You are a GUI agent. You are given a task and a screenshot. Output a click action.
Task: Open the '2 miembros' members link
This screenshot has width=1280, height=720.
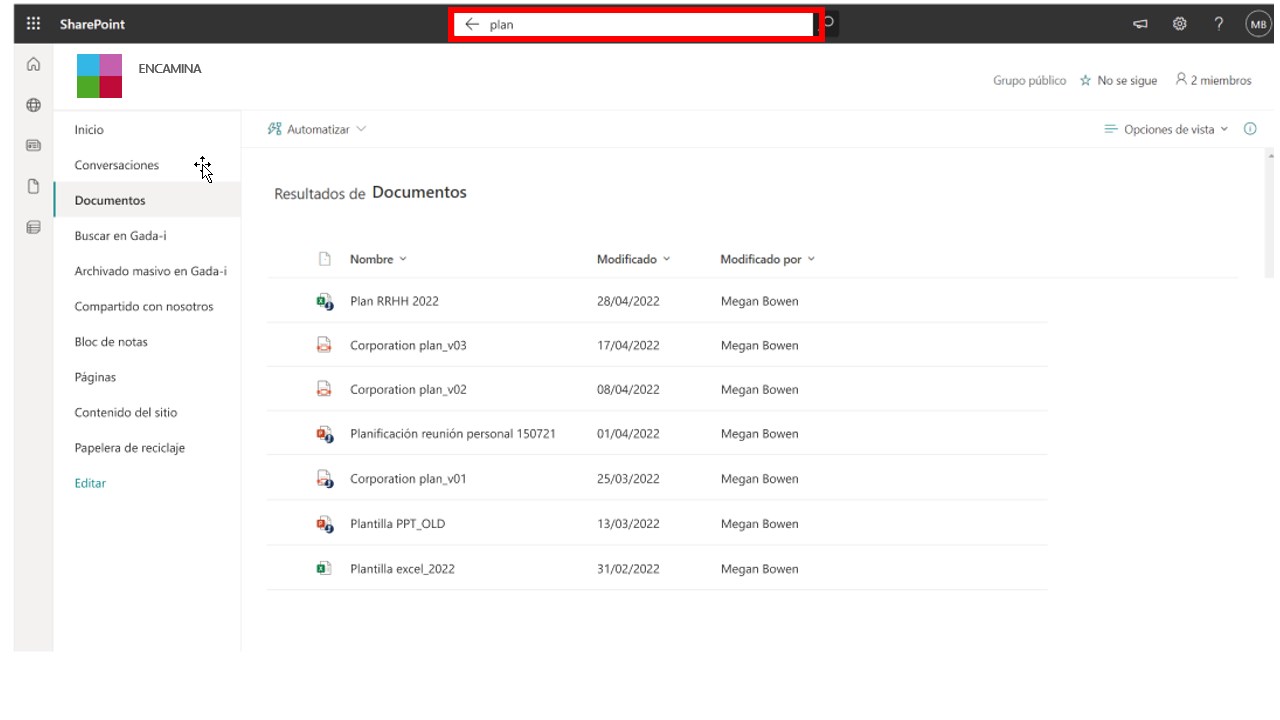coord(1213,80)
